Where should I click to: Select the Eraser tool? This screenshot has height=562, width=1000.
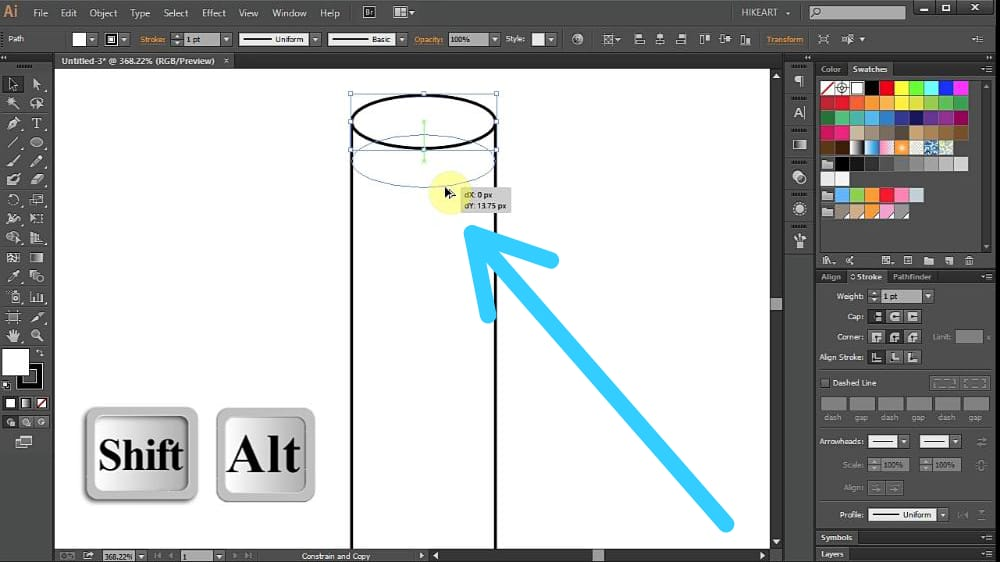[x=36, y=180]
